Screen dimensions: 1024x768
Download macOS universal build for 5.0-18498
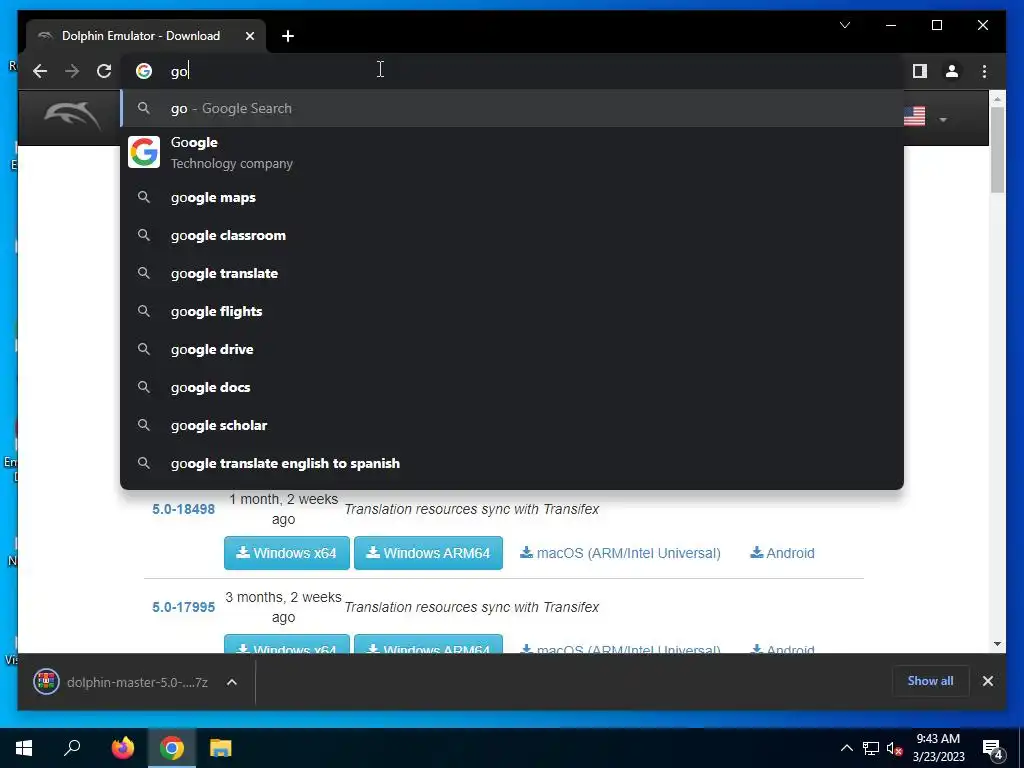620,553
